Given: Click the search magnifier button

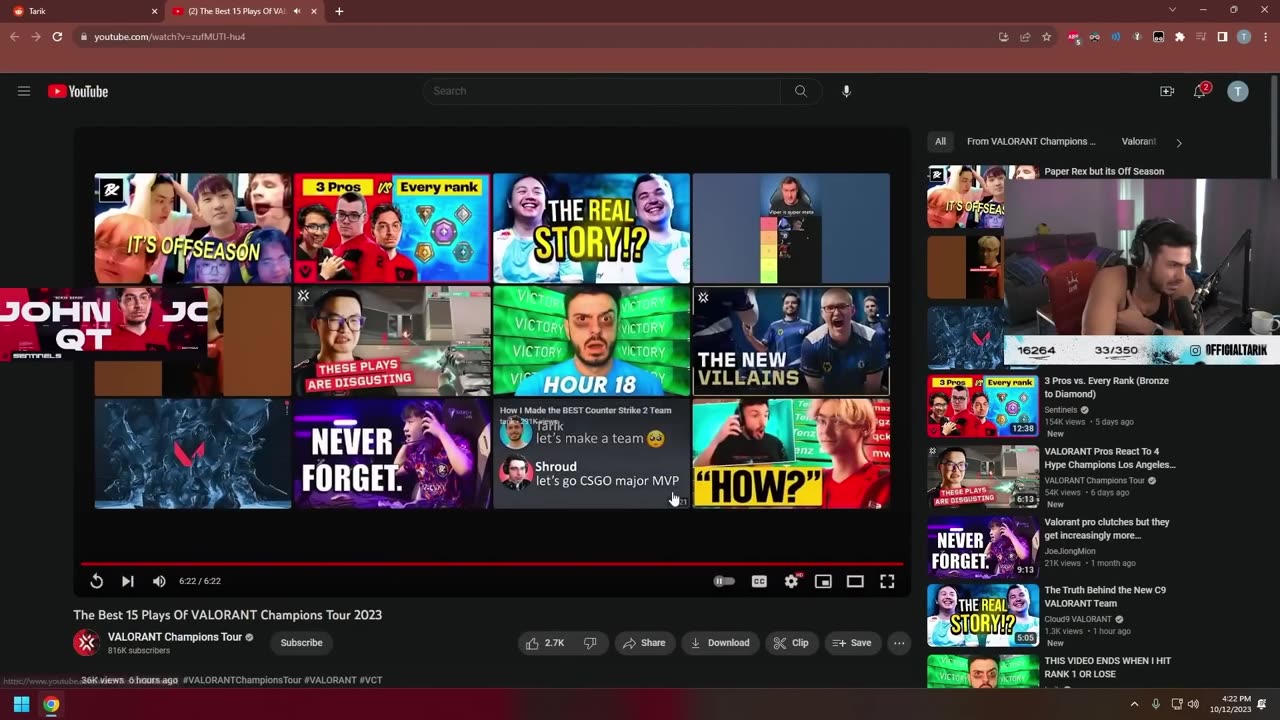Looking at the screenshot, I should [x=801, y=91].
